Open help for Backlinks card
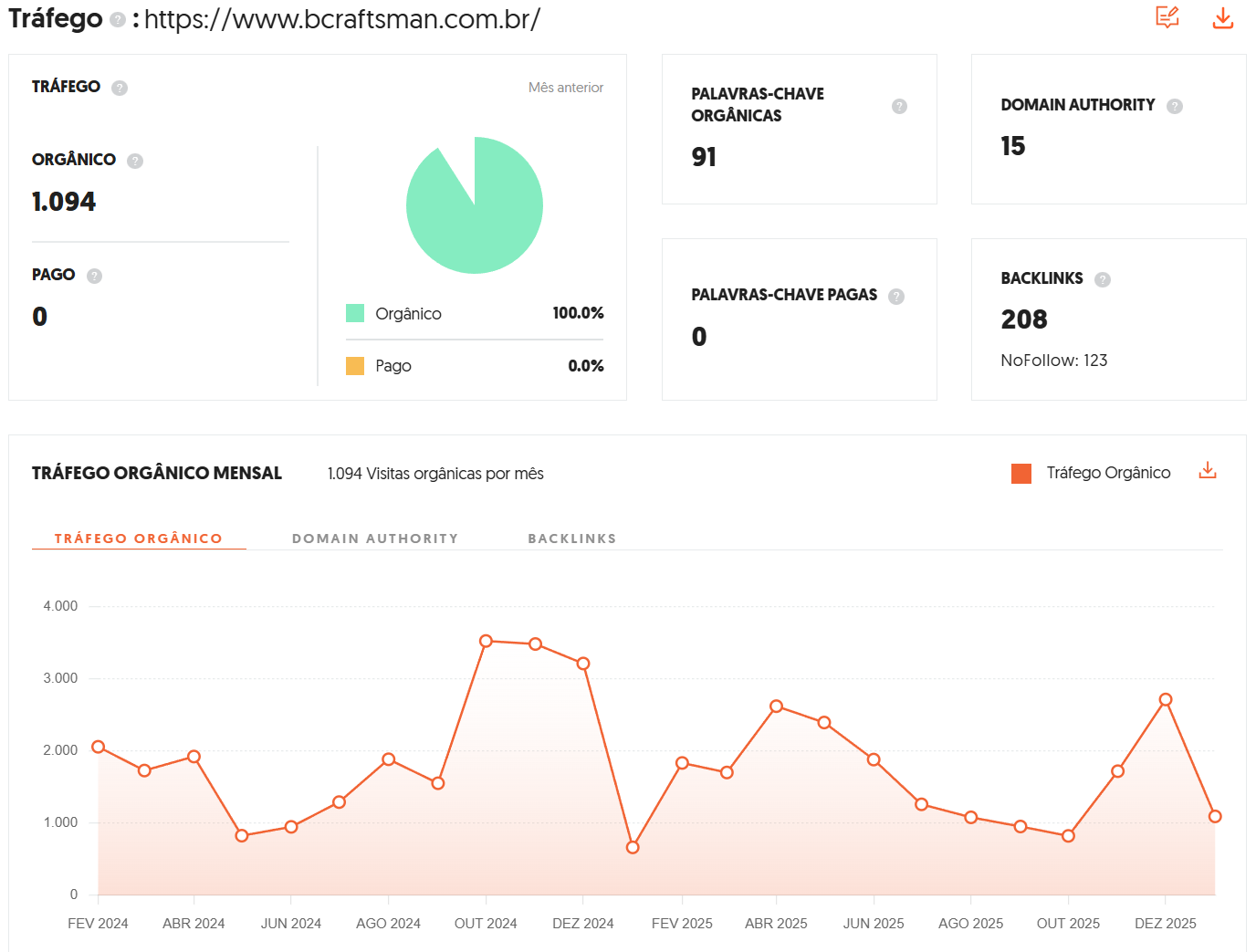 click(x=1103, y=279)
